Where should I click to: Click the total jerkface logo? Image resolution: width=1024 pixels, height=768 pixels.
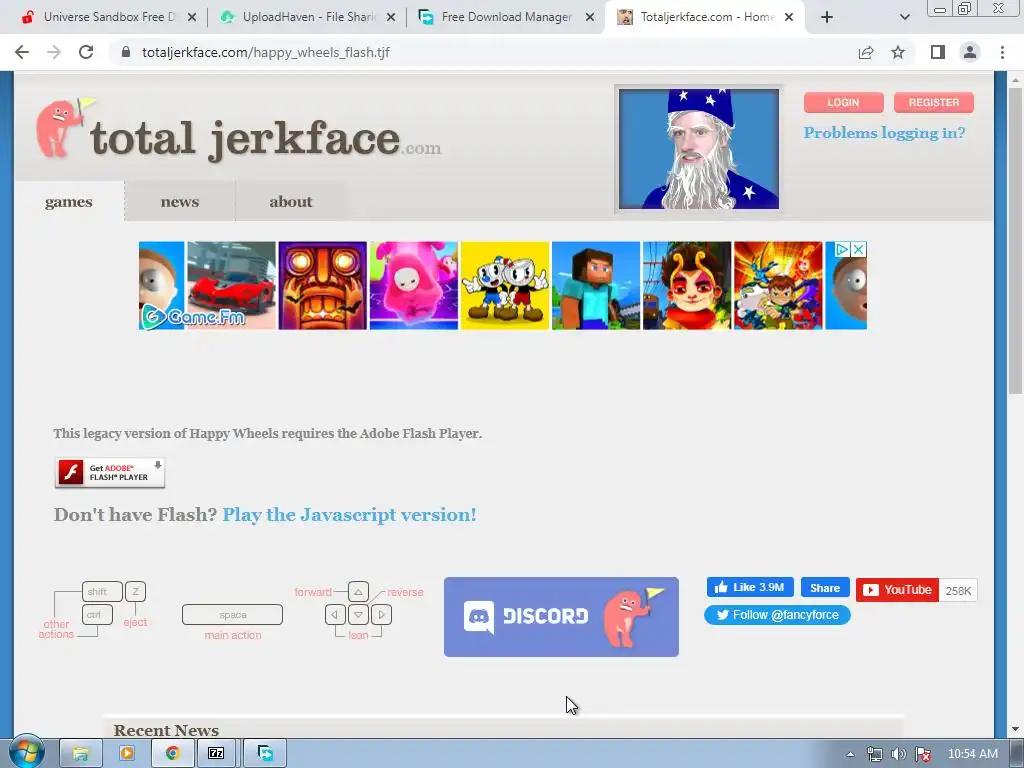(x=238, y=131)
